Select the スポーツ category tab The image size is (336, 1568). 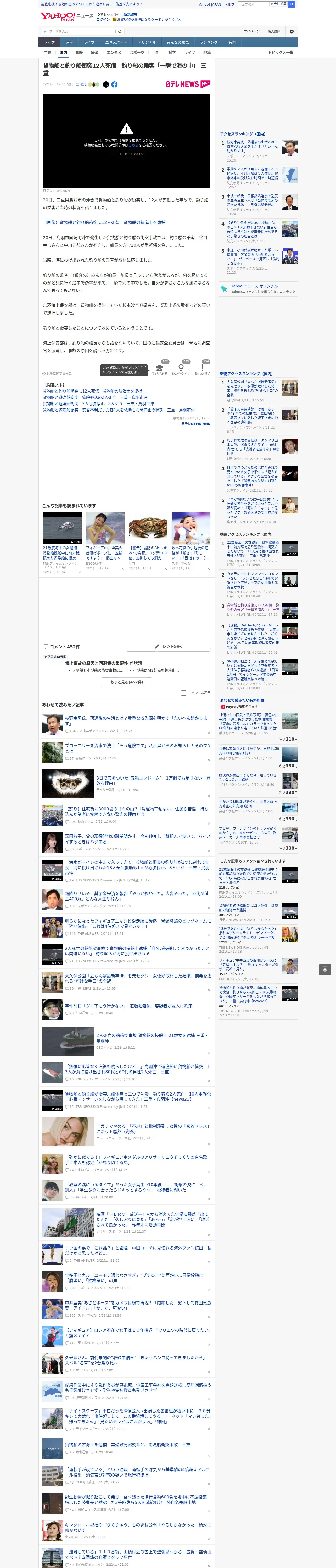tap(137, 52)
